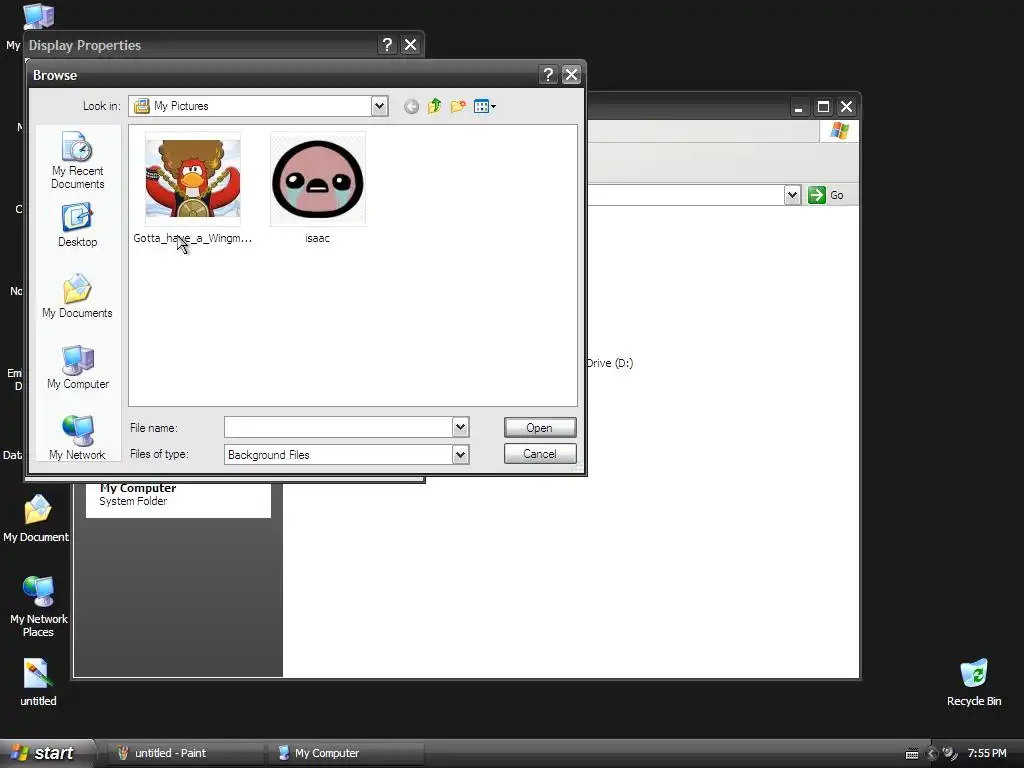Click the Browse dialog help button
1024x768 pixels.
pyautogui.click(x=548, y=75)
